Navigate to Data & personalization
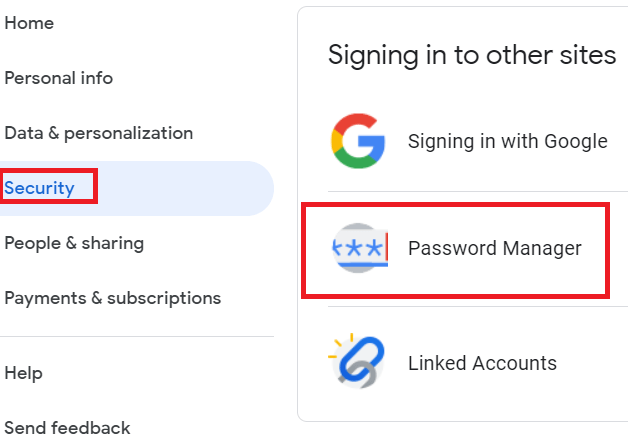Screen dimensions: 628x439 tap(98, 133)
